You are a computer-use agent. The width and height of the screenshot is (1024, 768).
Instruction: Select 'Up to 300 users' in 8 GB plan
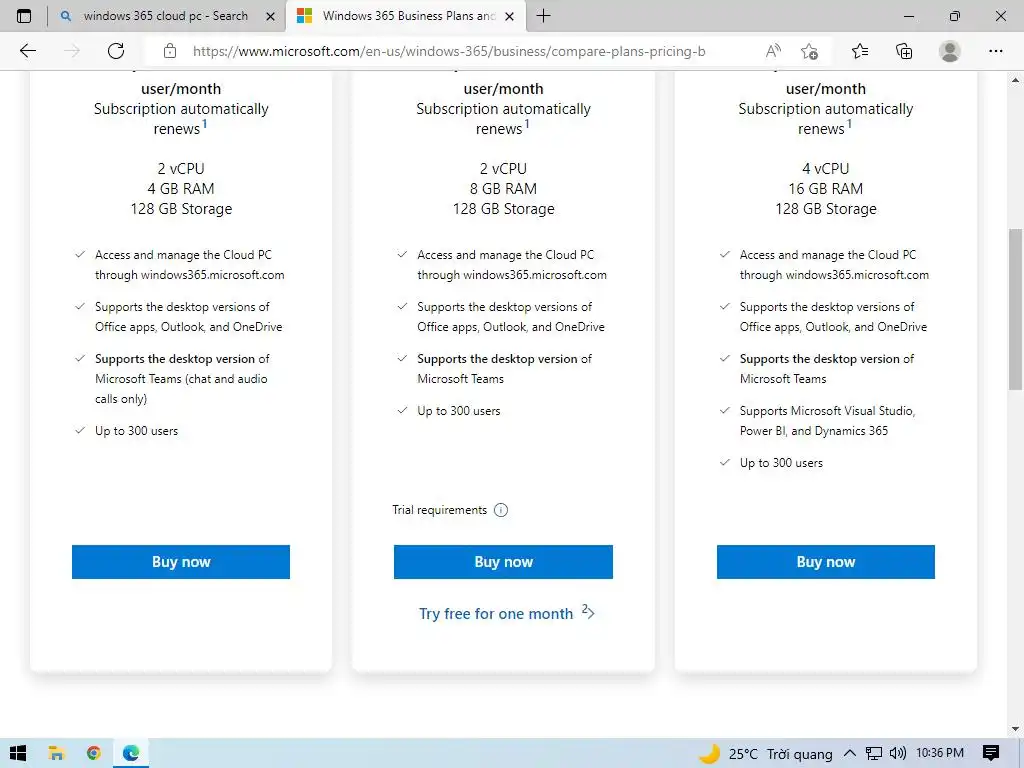458,411
